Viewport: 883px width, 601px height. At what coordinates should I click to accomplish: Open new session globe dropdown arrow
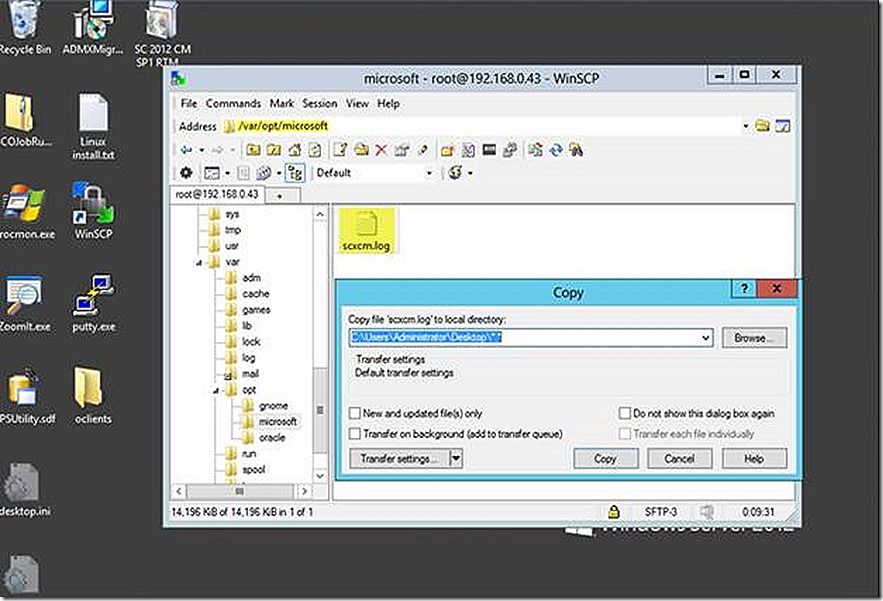coord(470,173)
